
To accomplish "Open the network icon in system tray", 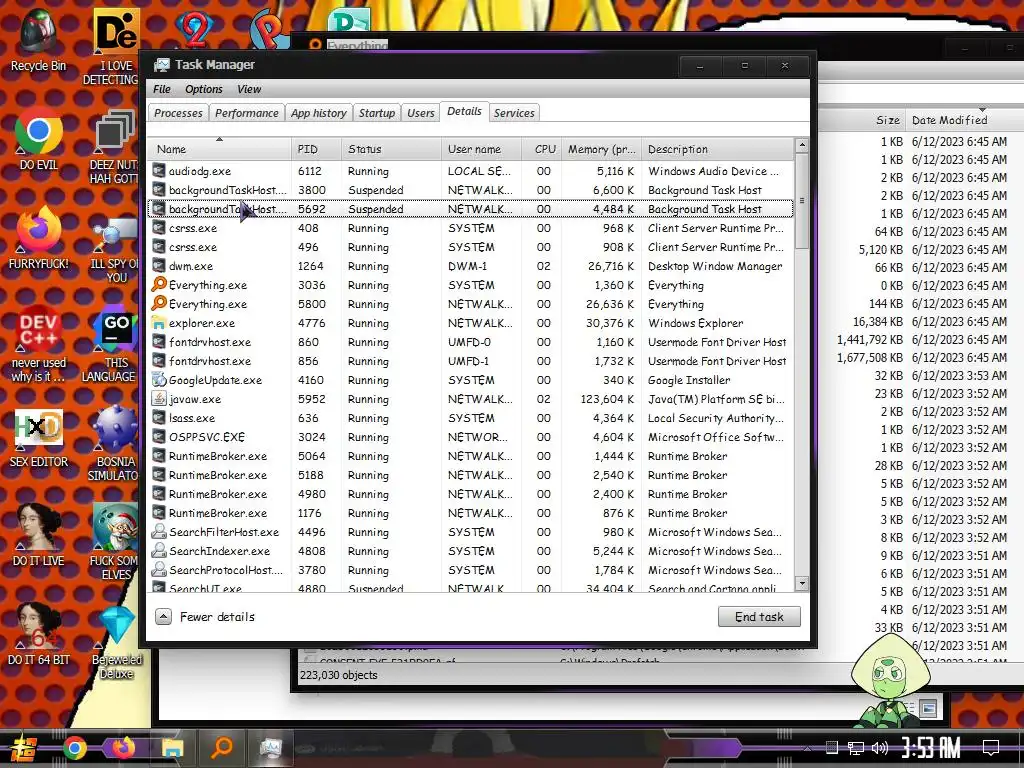I will (856, 748).
